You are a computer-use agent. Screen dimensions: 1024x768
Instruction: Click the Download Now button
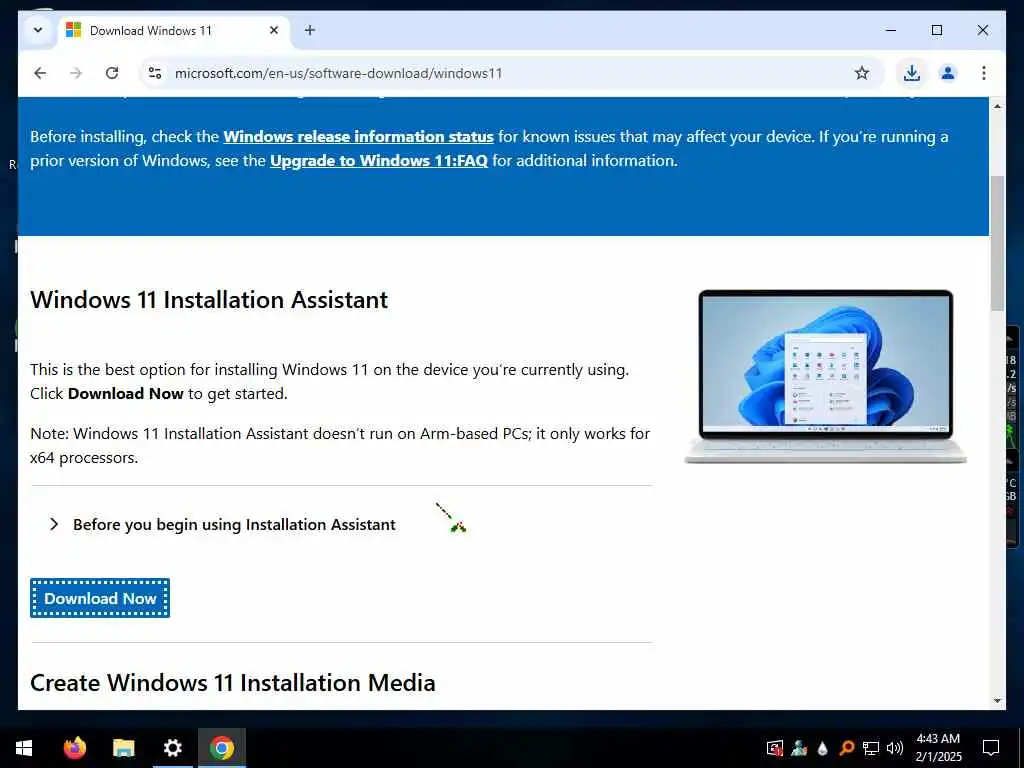(100, 598)
